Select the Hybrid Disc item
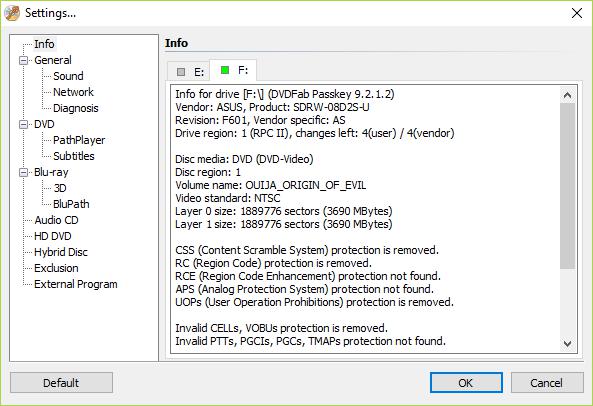Image resolution: width=593 pixels, height=406 pixels. 61,252
